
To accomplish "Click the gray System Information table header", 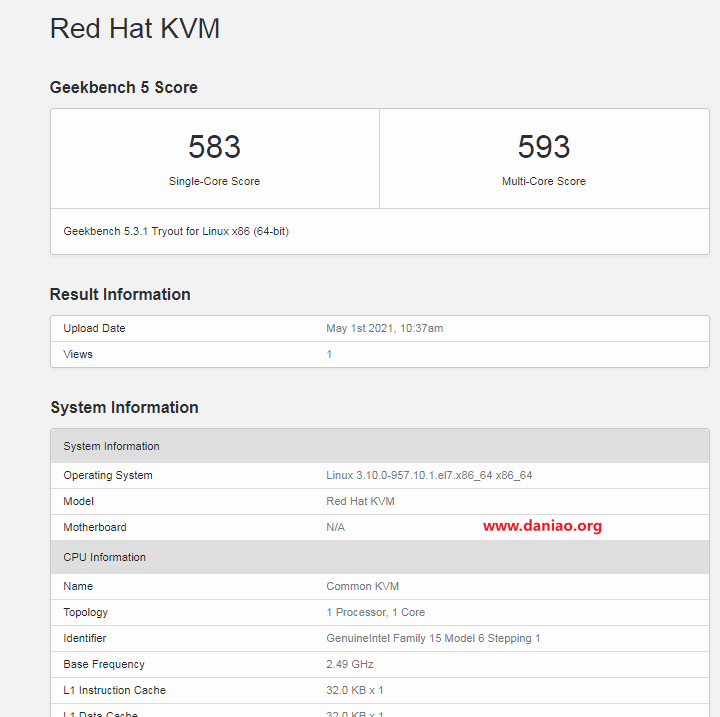I will (x=380, y=446).
